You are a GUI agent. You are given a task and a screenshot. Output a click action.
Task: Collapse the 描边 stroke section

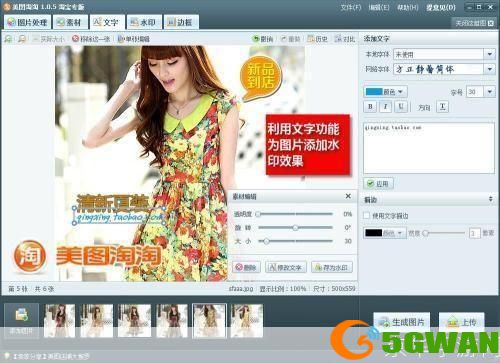click(x=490, y=199)
